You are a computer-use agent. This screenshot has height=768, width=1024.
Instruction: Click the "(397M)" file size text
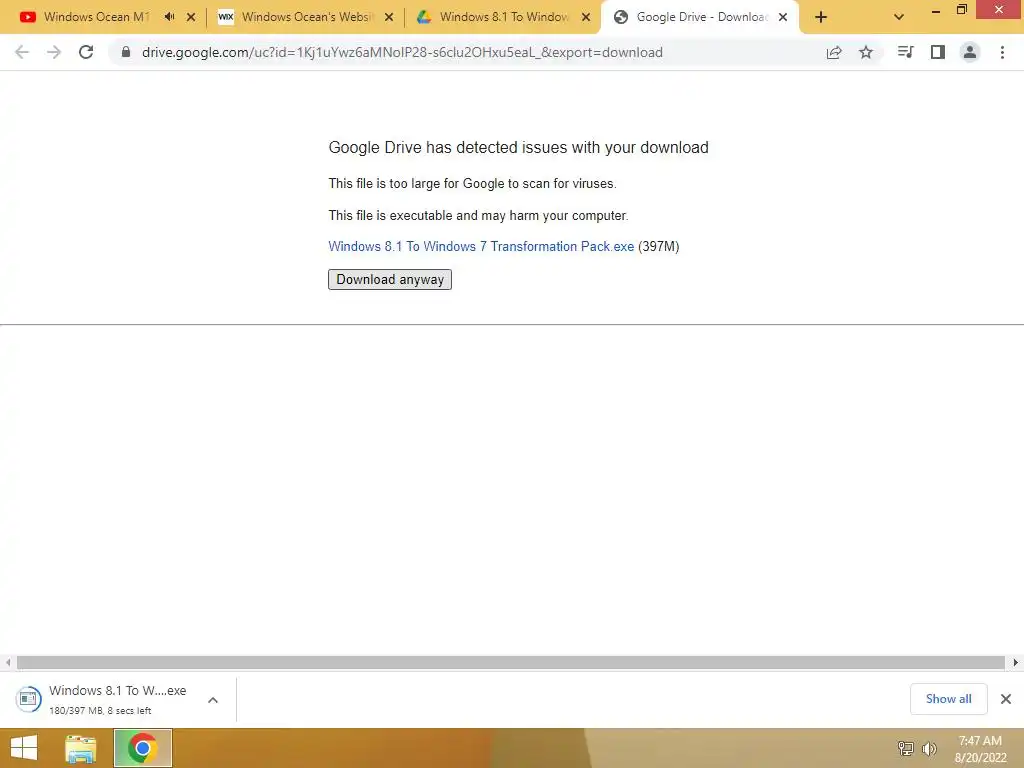[659, 246]
